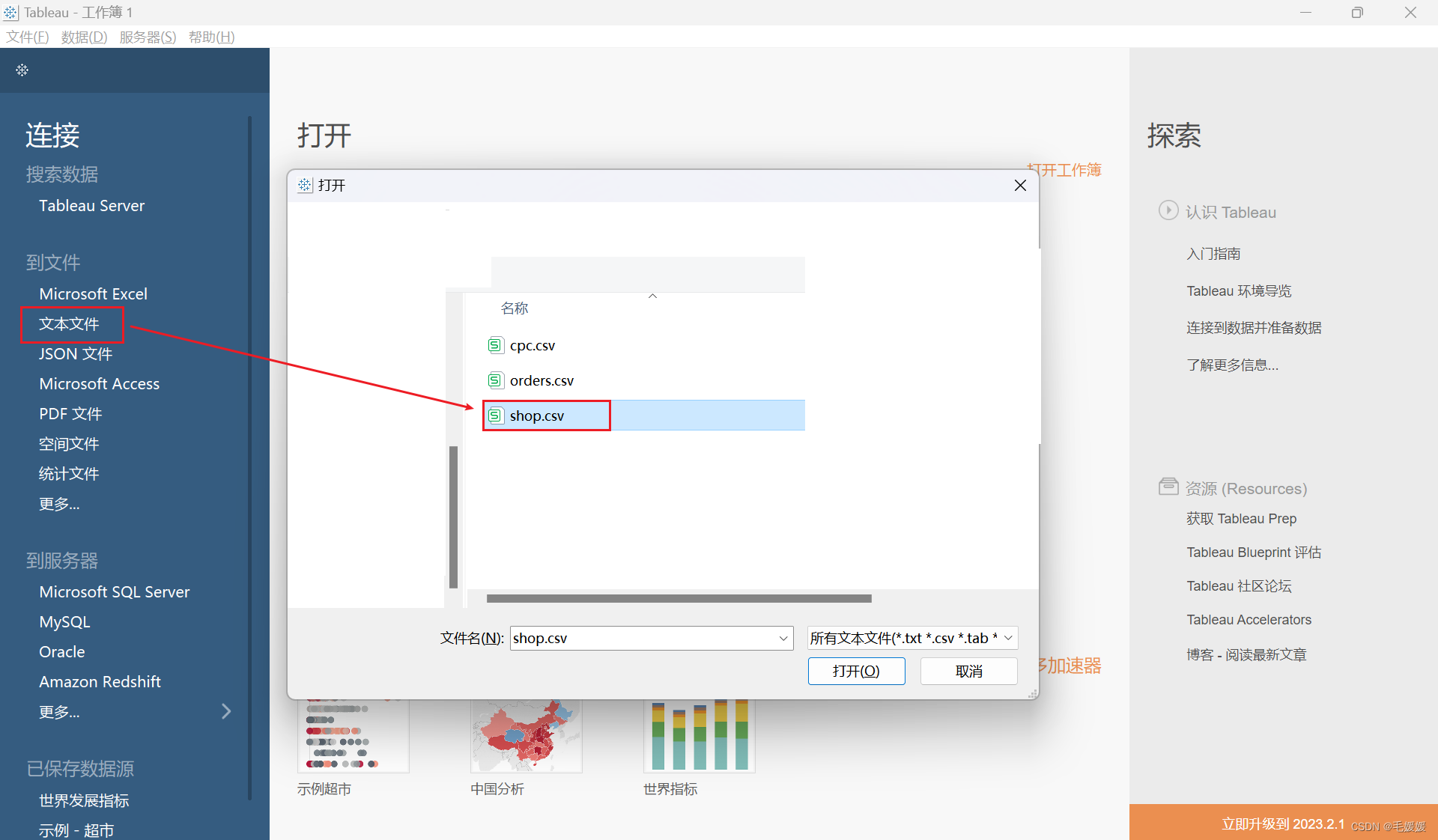The height and width of the screenshot is (840, 1438).
Task: Click the Tableau icon in Open dialog title bar
Action: 305,185
